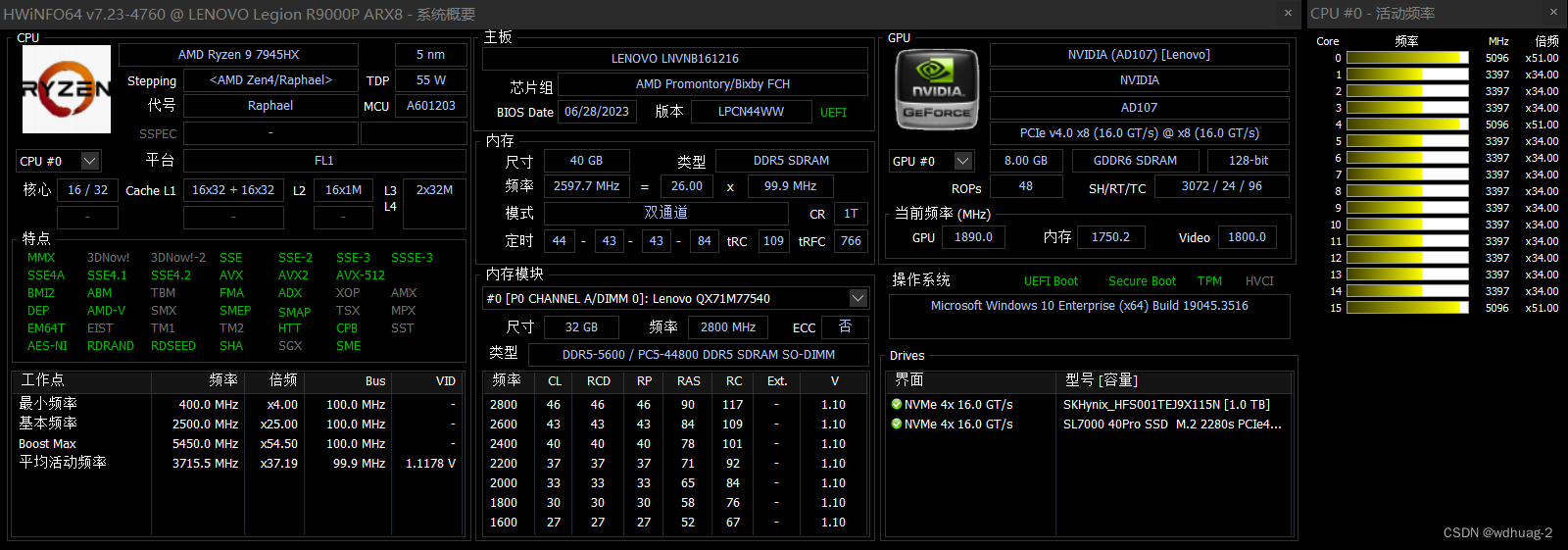Click the BIOS date 06/28/2023 field

click(x=597, y=112)
